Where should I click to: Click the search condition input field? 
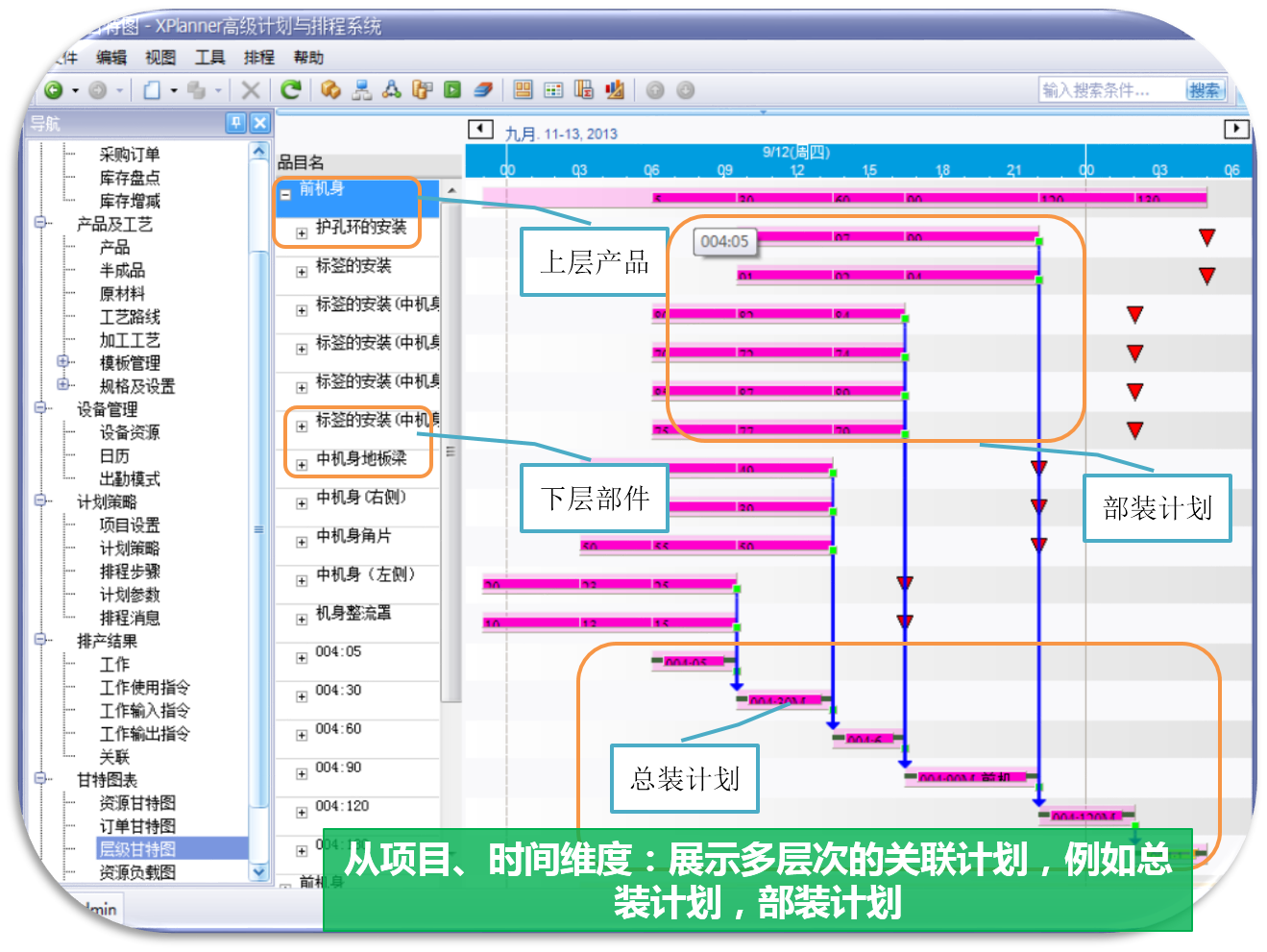coord(1111,90)
